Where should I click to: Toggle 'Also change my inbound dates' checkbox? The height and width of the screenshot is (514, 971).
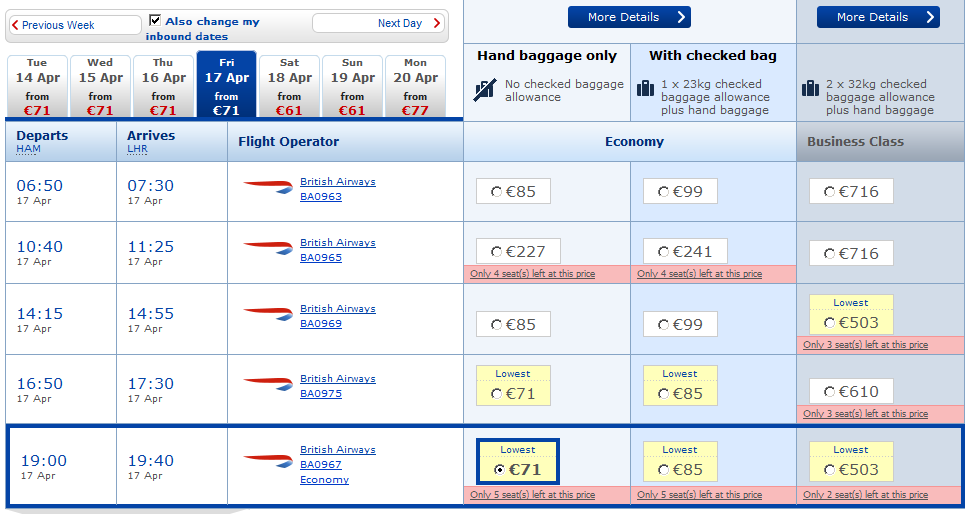point(155,20)
